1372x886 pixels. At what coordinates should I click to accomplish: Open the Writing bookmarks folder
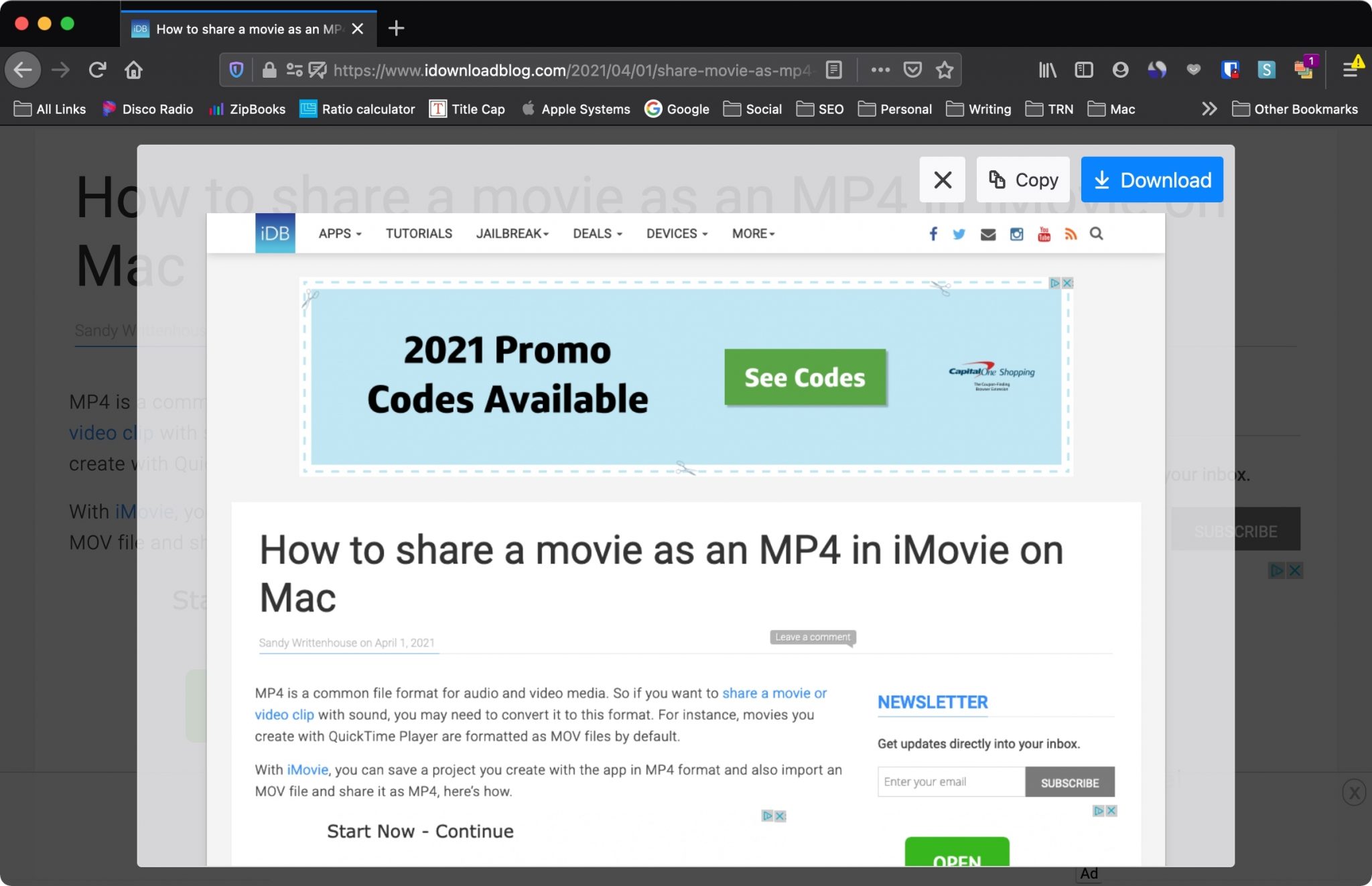tap(979, 109)
